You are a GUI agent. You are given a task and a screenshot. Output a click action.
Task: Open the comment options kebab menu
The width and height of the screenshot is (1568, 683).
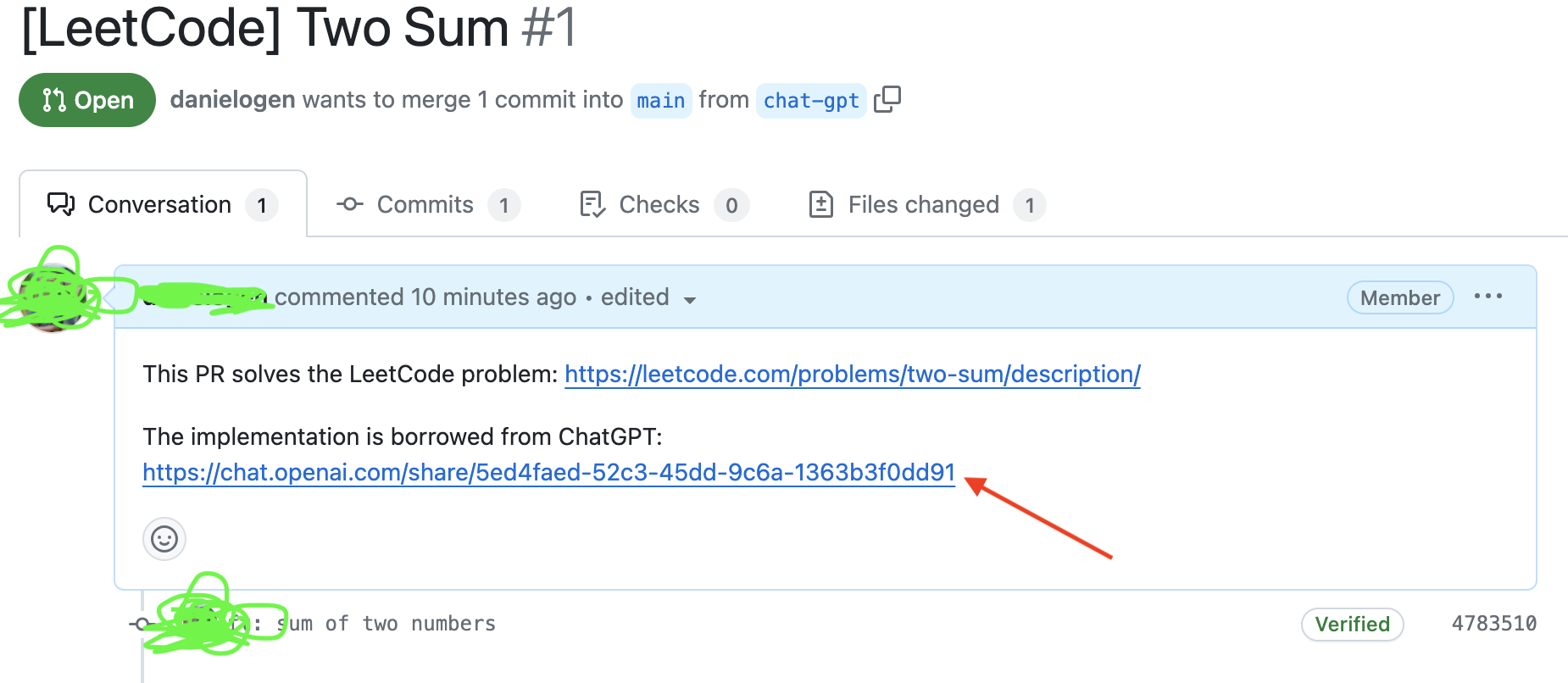1488,297
